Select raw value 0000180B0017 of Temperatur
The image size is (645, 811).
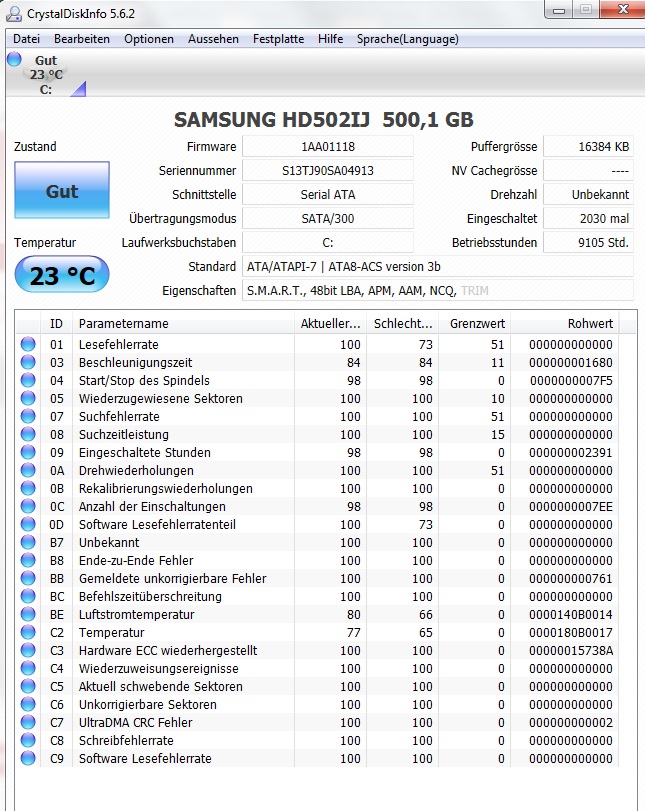(571, 633)
